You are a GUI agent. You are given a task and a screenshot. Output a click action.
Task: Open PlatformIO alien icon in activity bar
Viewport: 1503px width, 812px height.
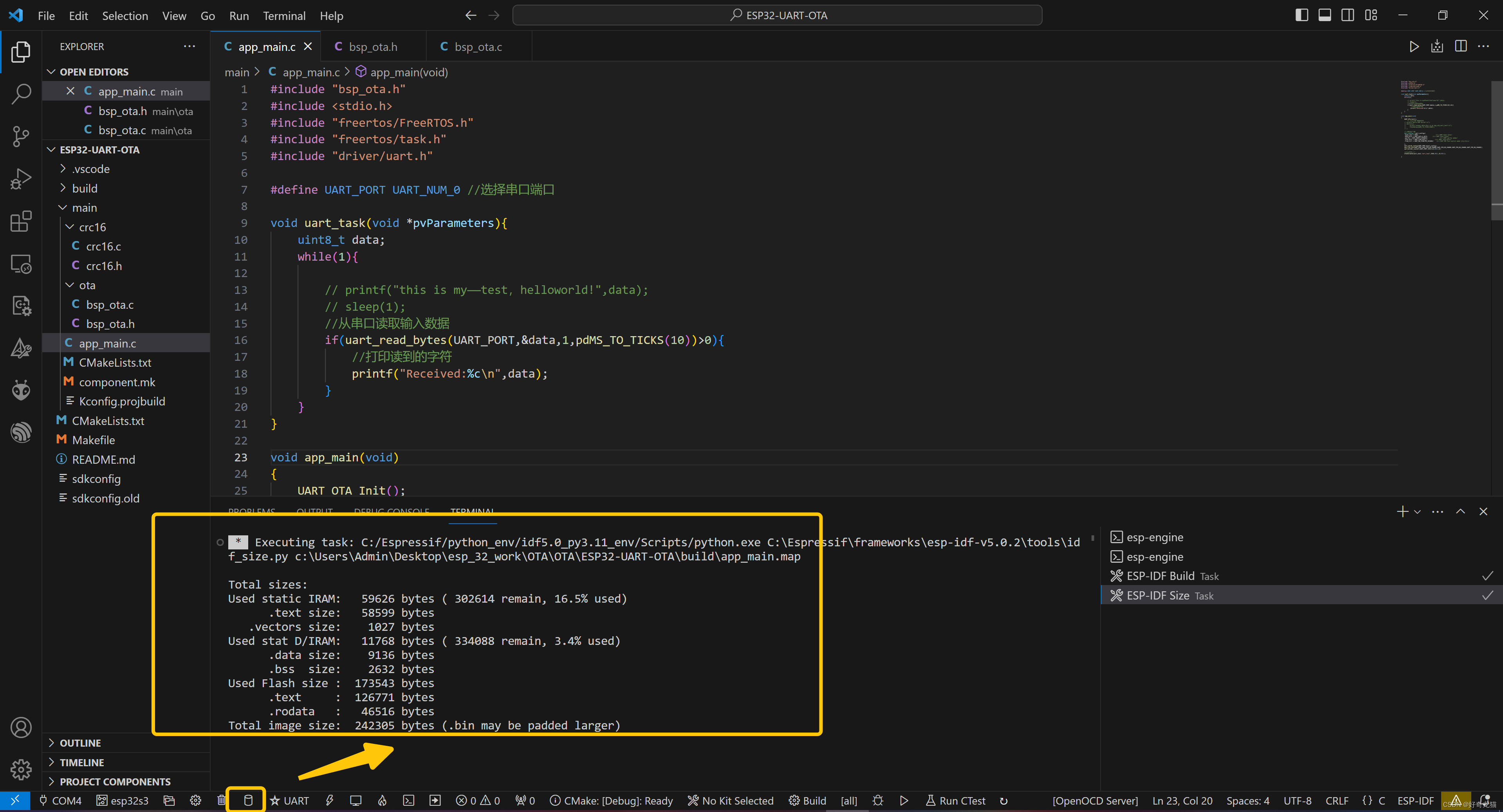coord(21,390)
